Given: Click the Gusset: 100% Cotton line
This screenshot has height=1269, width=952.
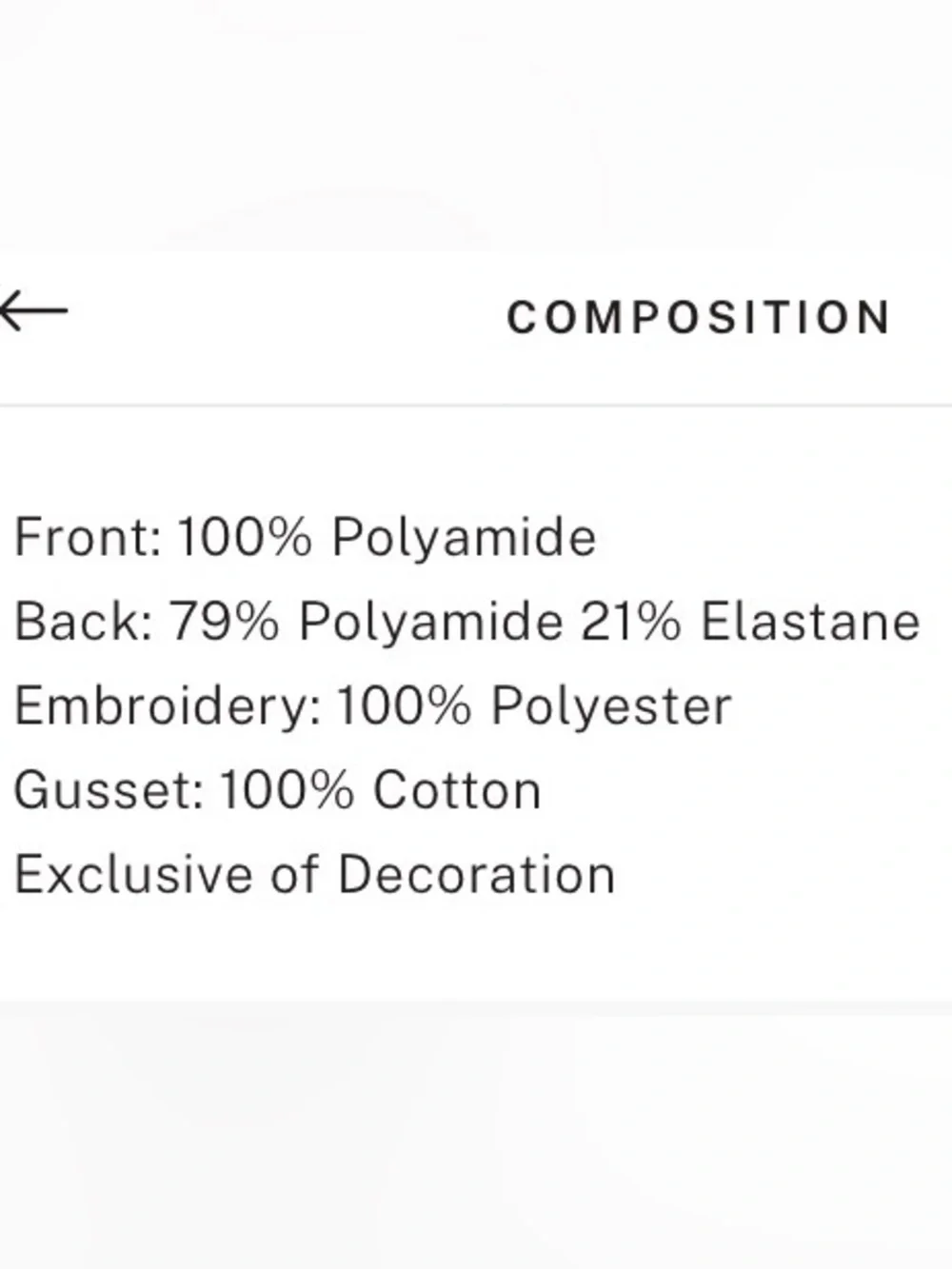Looking at the screenshot, I should 278,791.
